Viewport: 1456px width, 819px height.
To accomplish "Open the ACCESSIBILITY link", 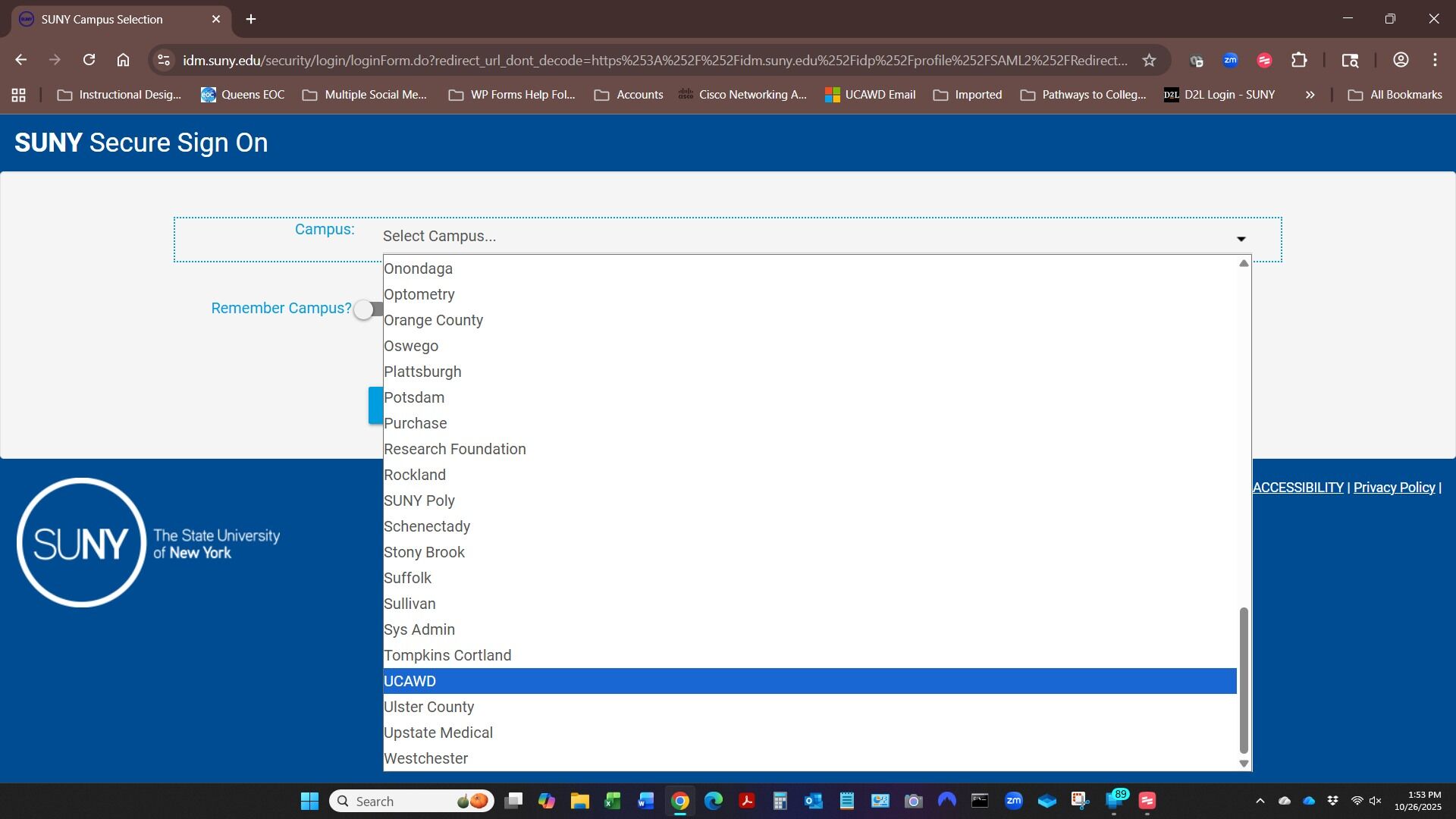I will 1298,488.
